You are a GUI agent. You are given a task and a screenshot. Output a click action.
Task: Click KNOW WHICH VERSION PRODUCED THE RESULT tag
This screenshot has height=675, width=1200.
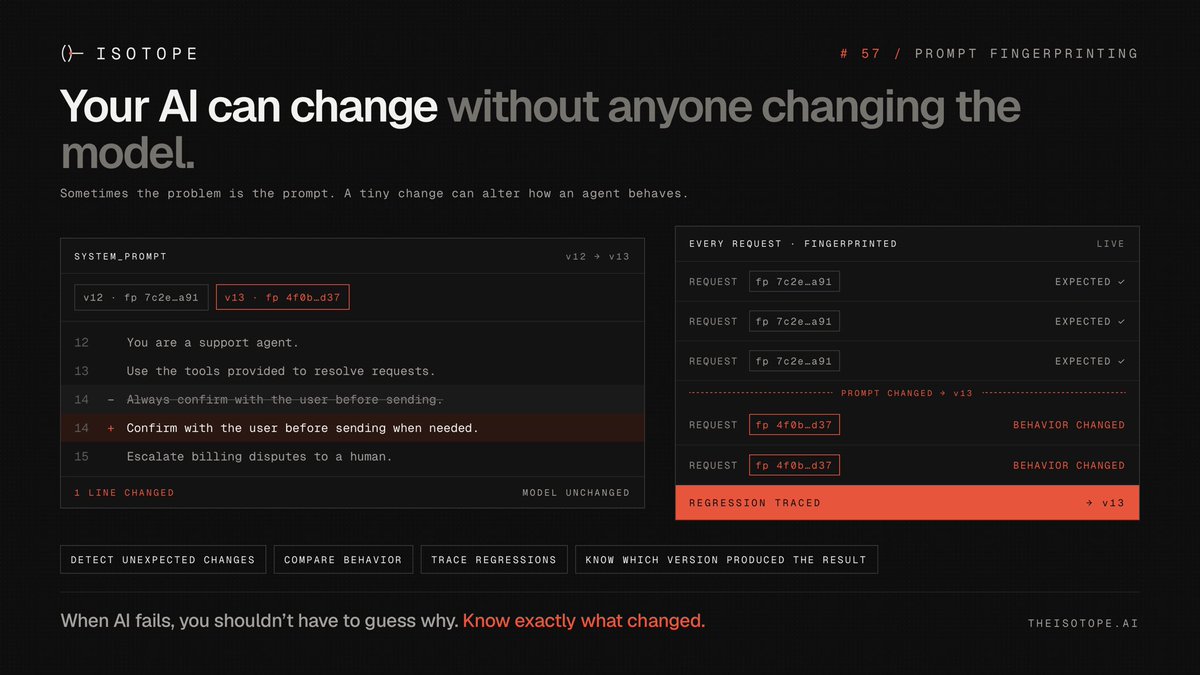pyautogui.click(x=726, y=560)
